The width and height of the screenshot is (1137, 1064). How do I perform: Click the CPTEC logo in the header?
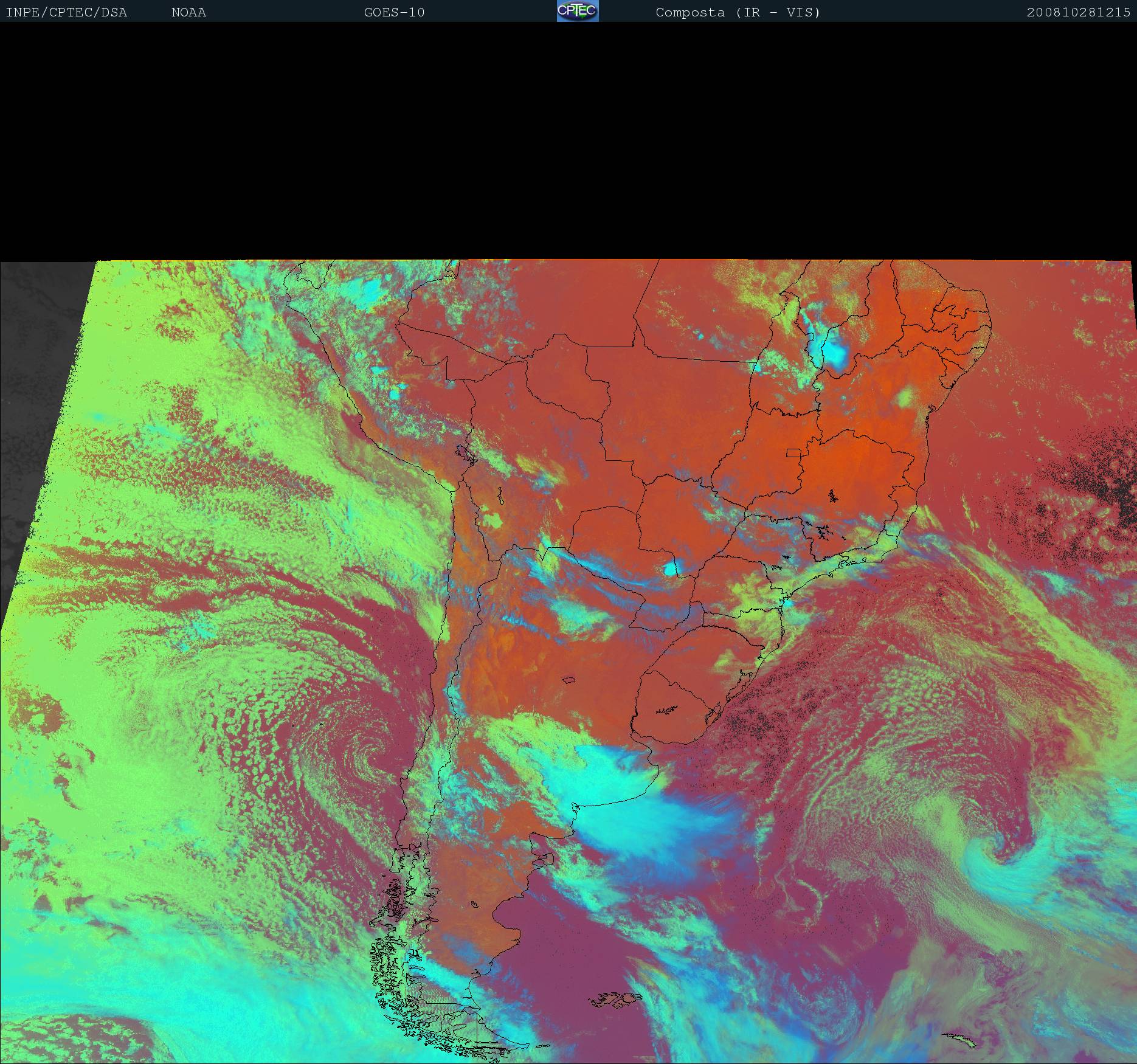[x=578, y=12]
